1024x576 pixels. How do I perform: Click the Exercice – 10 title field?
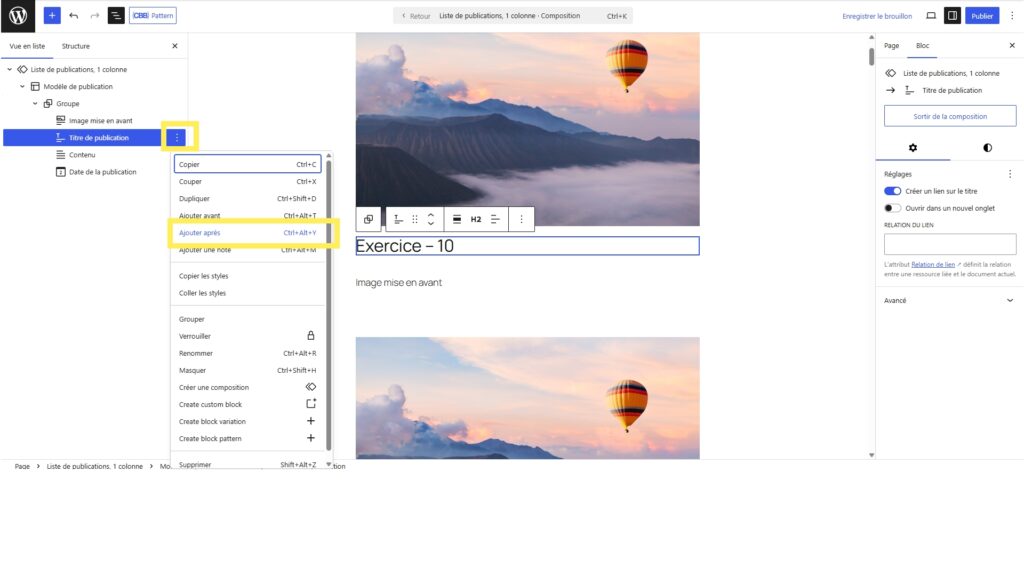[528, 246]
